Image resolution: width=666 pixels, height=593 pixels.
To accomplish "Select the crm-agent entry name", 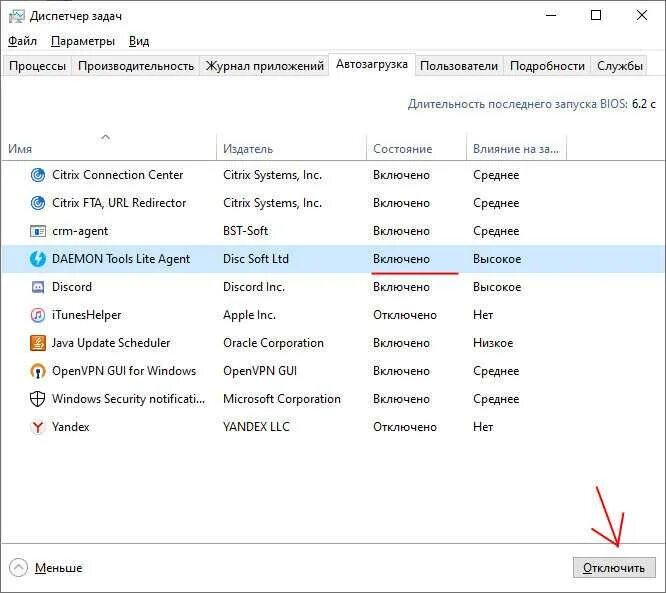I will click(x=80, y=231).
